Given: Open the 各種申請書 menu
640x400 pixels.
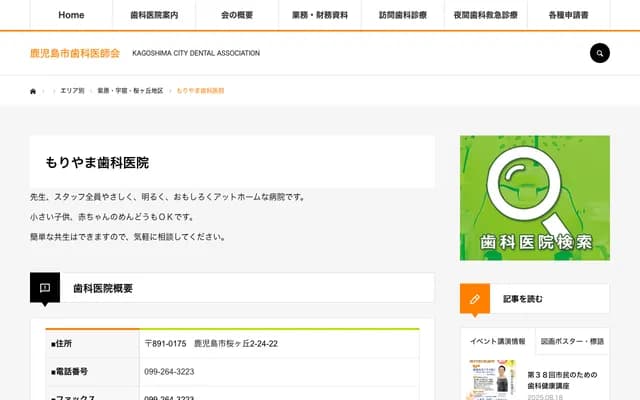Looking at the screenshot, I should 569,15.
